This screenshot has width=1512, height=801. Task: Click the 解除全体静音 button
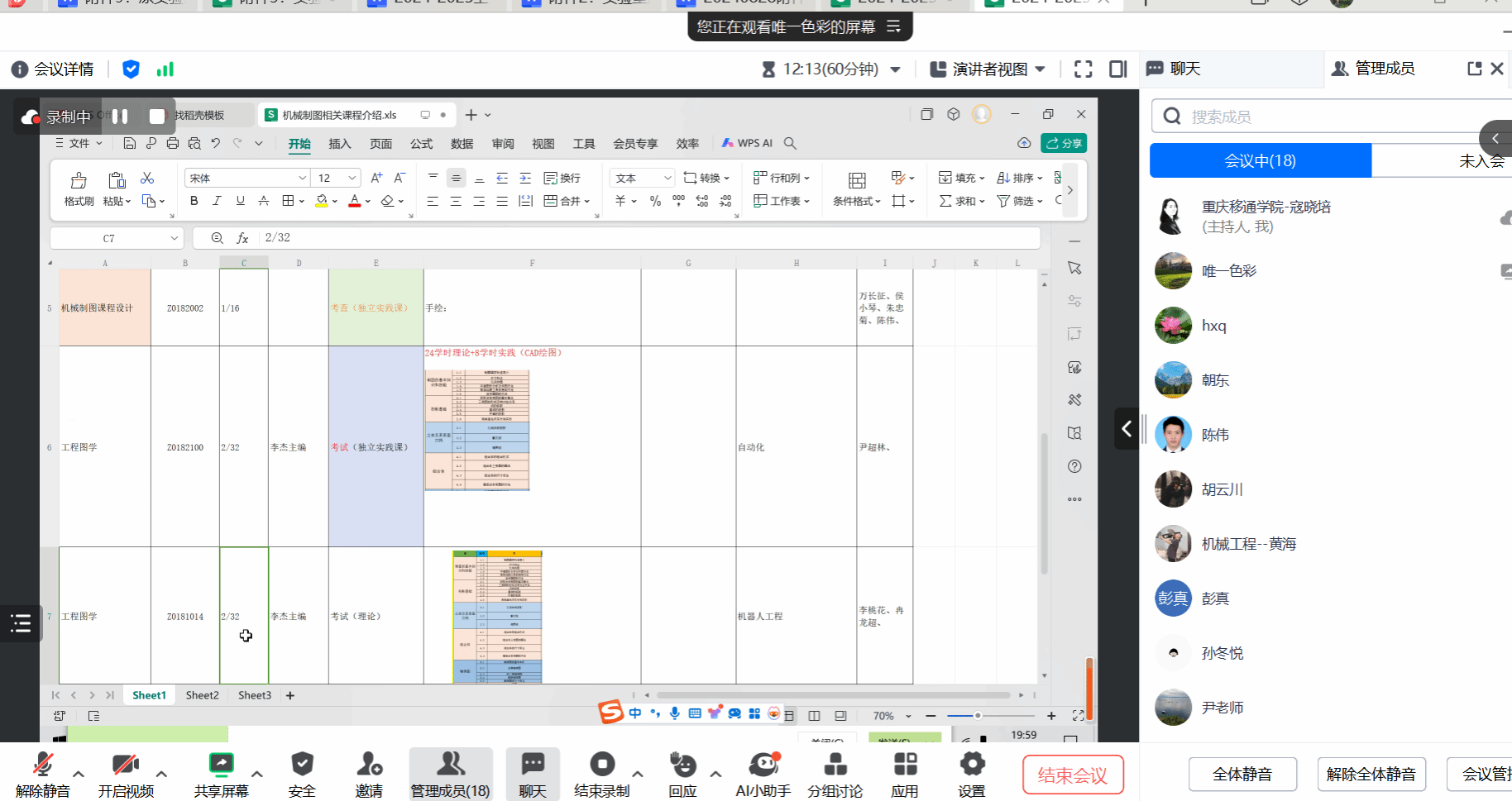[1371, 775]
